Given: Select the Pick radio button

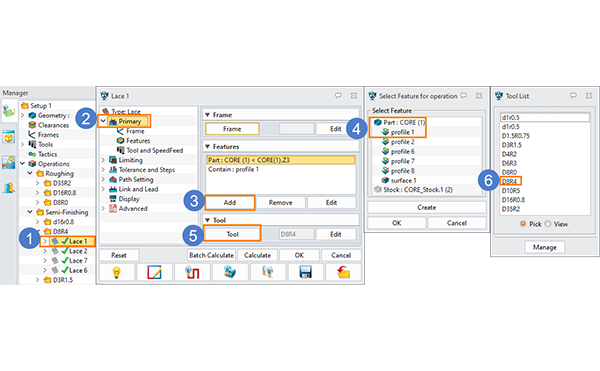Looking at the screenshot, I should pos(523,224).
